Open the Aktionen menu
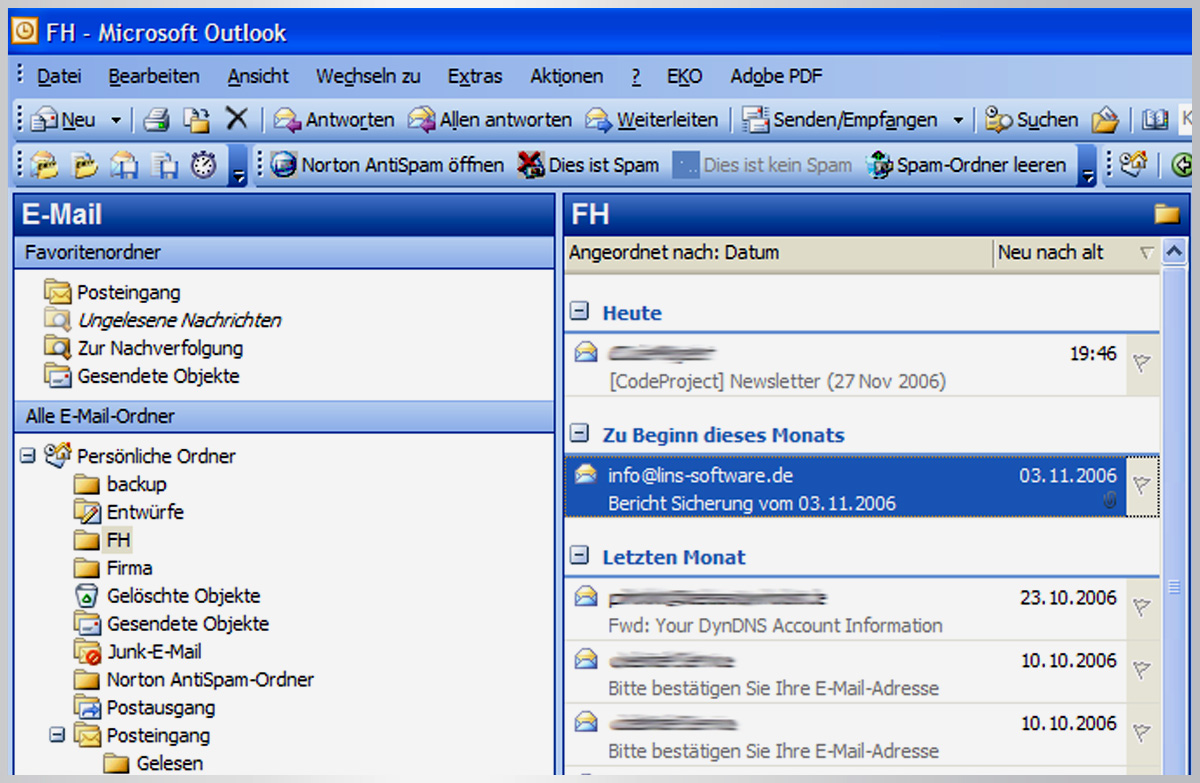 coord(567,76)
